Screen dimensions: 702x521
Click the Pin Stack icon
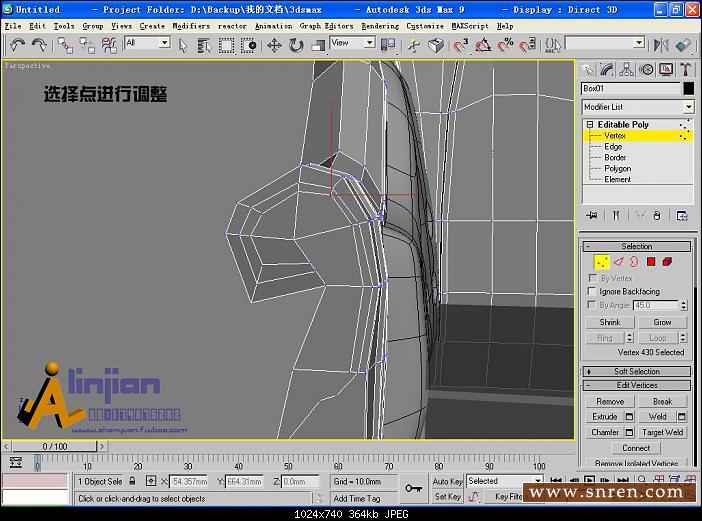pos(592,215)
